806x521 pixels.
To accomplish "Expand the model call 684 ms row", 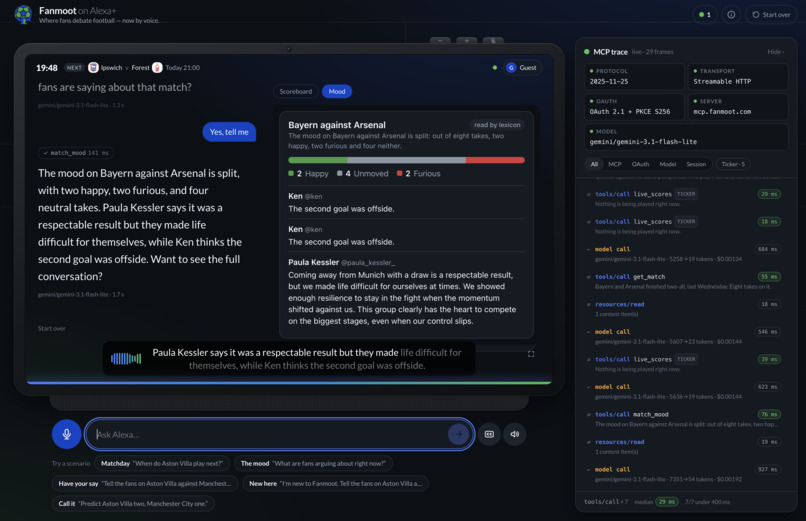I will pyautogui.click(x=685, y=254).
